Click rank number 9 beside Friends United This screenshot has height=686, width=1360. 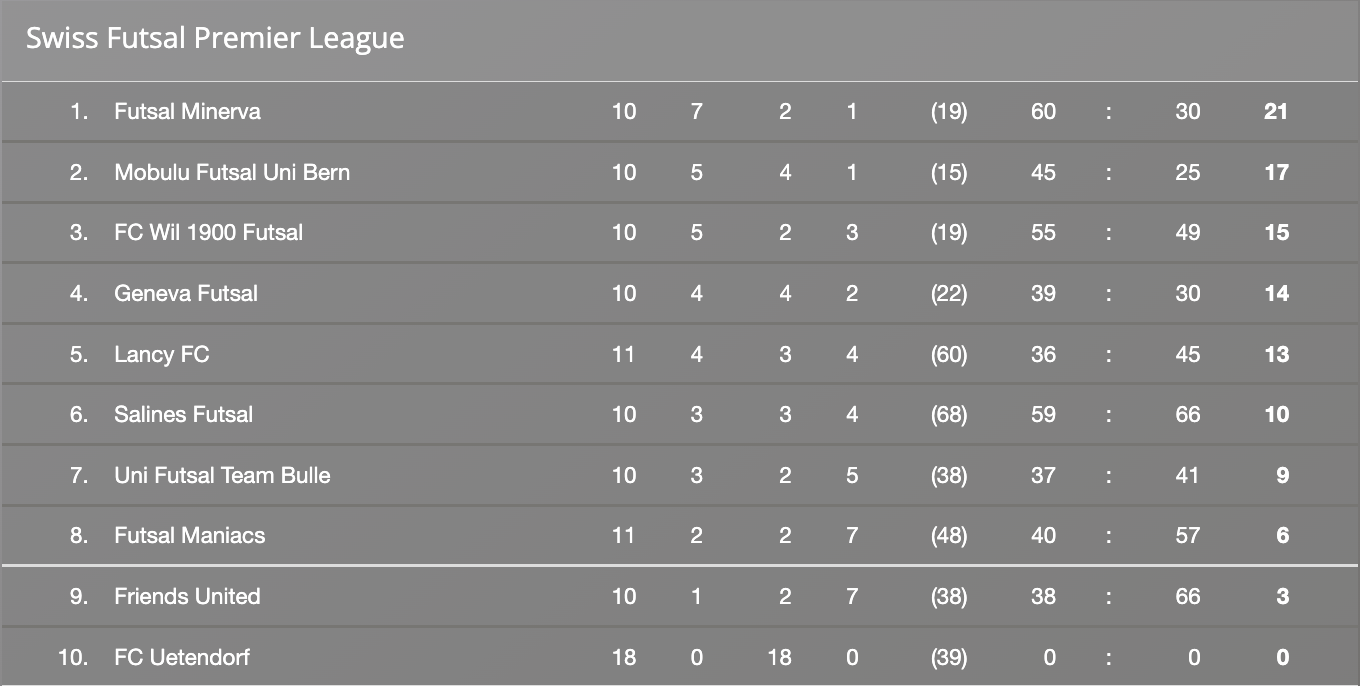pyautogui.click(x=80, y=597)
